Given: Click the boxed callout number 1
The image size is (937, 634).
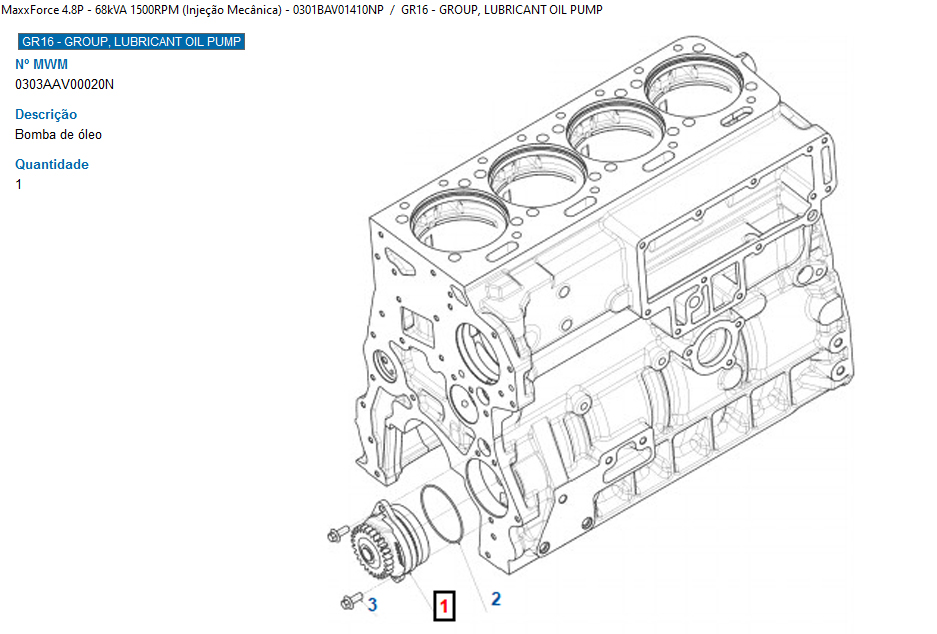Looking at the screenshot, I should (x=445, y=605).
